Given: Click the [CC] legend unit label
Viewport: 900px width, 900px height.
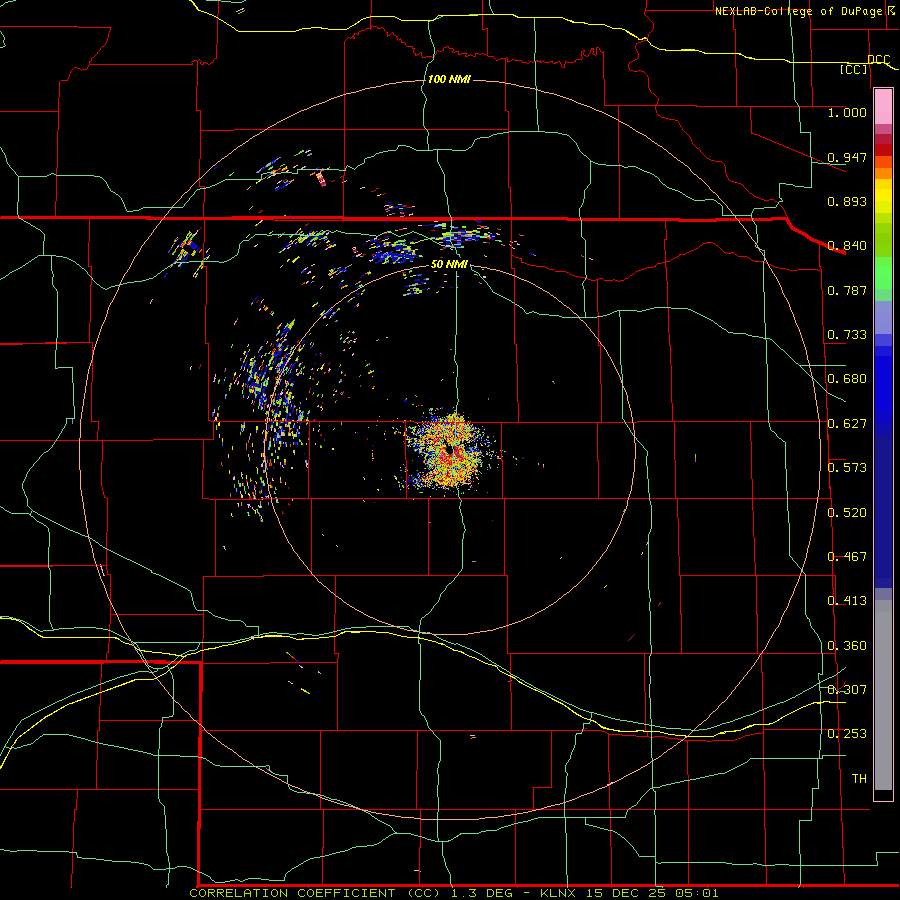Looking at the screenshot, I should point(854,69).
